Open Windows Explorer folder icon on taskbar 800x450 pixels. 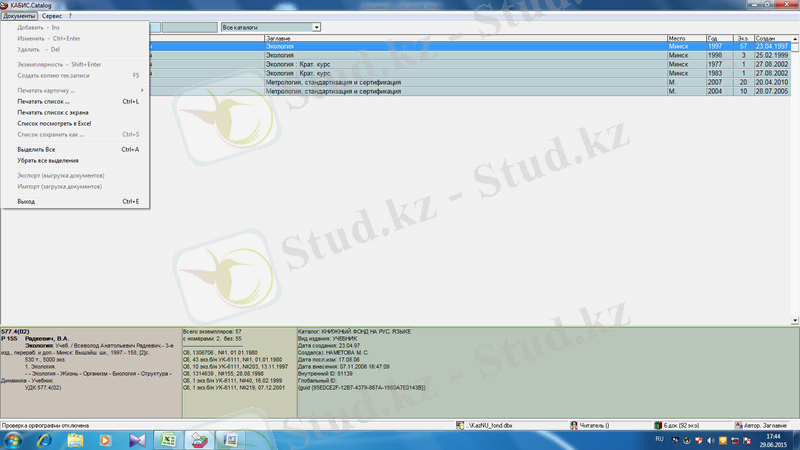point(75,440)
